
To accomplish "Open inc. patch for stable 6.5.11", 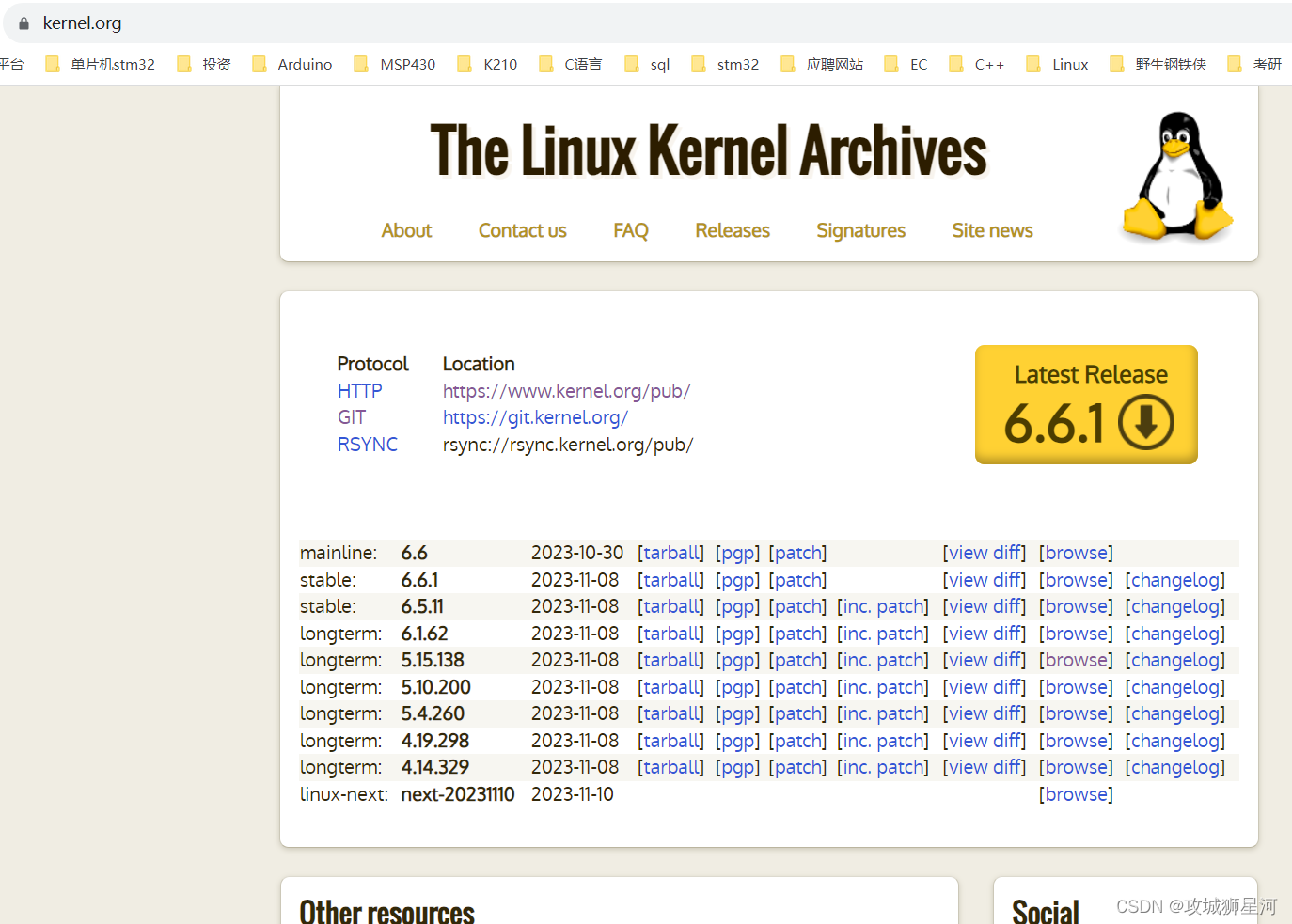I will [883, 606].
